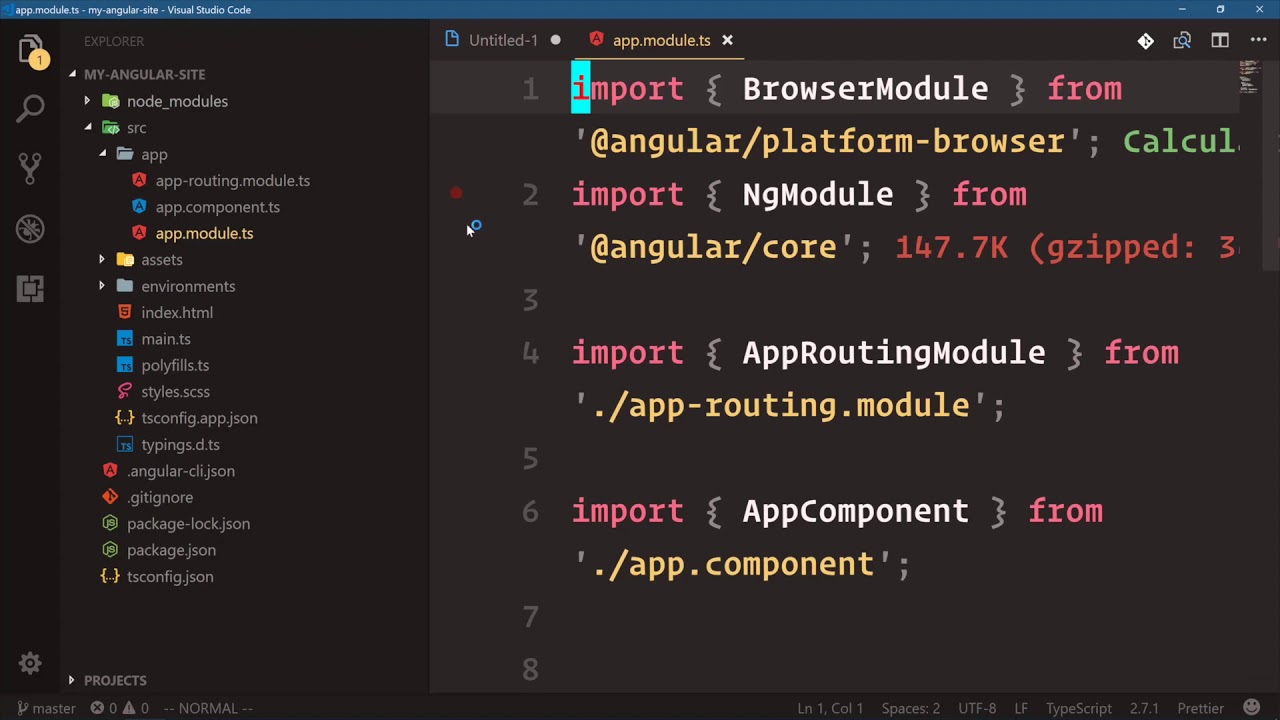Switch to the app.module.ts tab
1280x720 pixels.
tap(661, 40)
